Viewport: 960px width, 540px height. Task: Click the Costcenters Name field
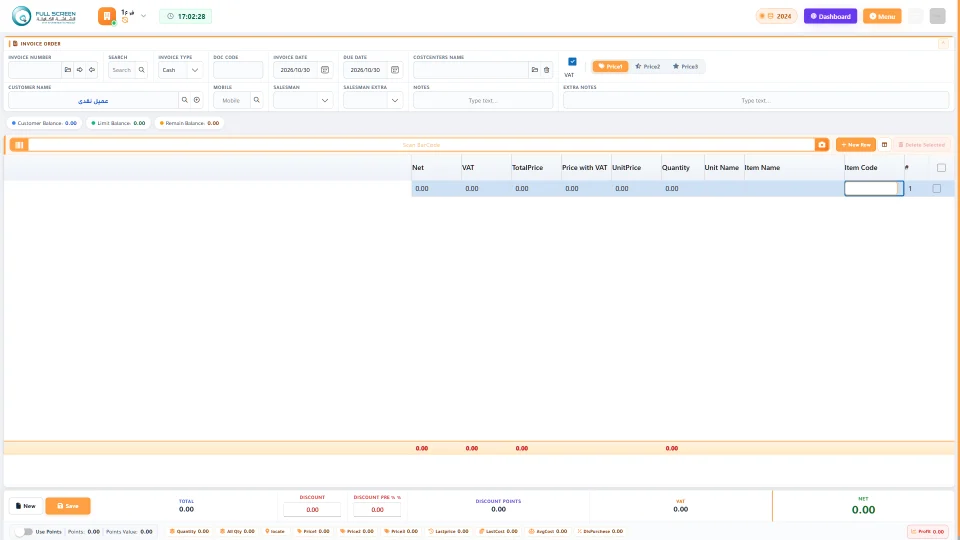click(x=470, y=70)
